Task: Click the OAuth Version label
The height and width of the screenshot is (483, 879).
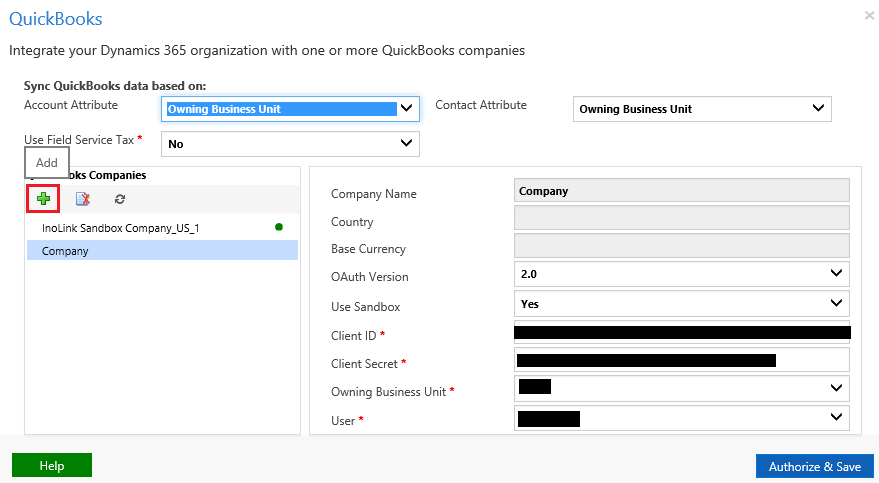Action: (x=369, y=277)
